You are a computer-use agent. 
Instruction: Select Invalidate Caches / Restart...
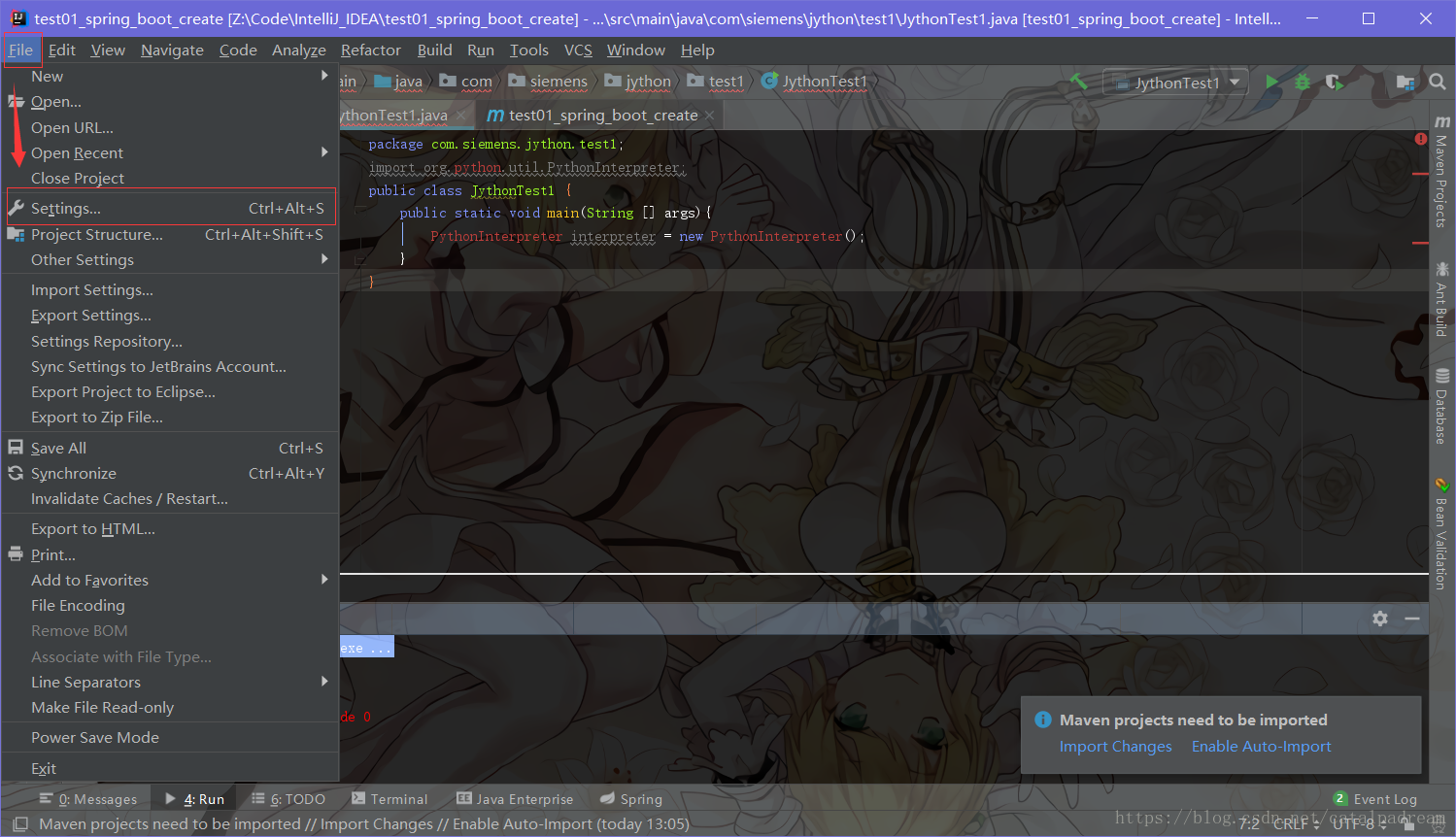[170, 498]
